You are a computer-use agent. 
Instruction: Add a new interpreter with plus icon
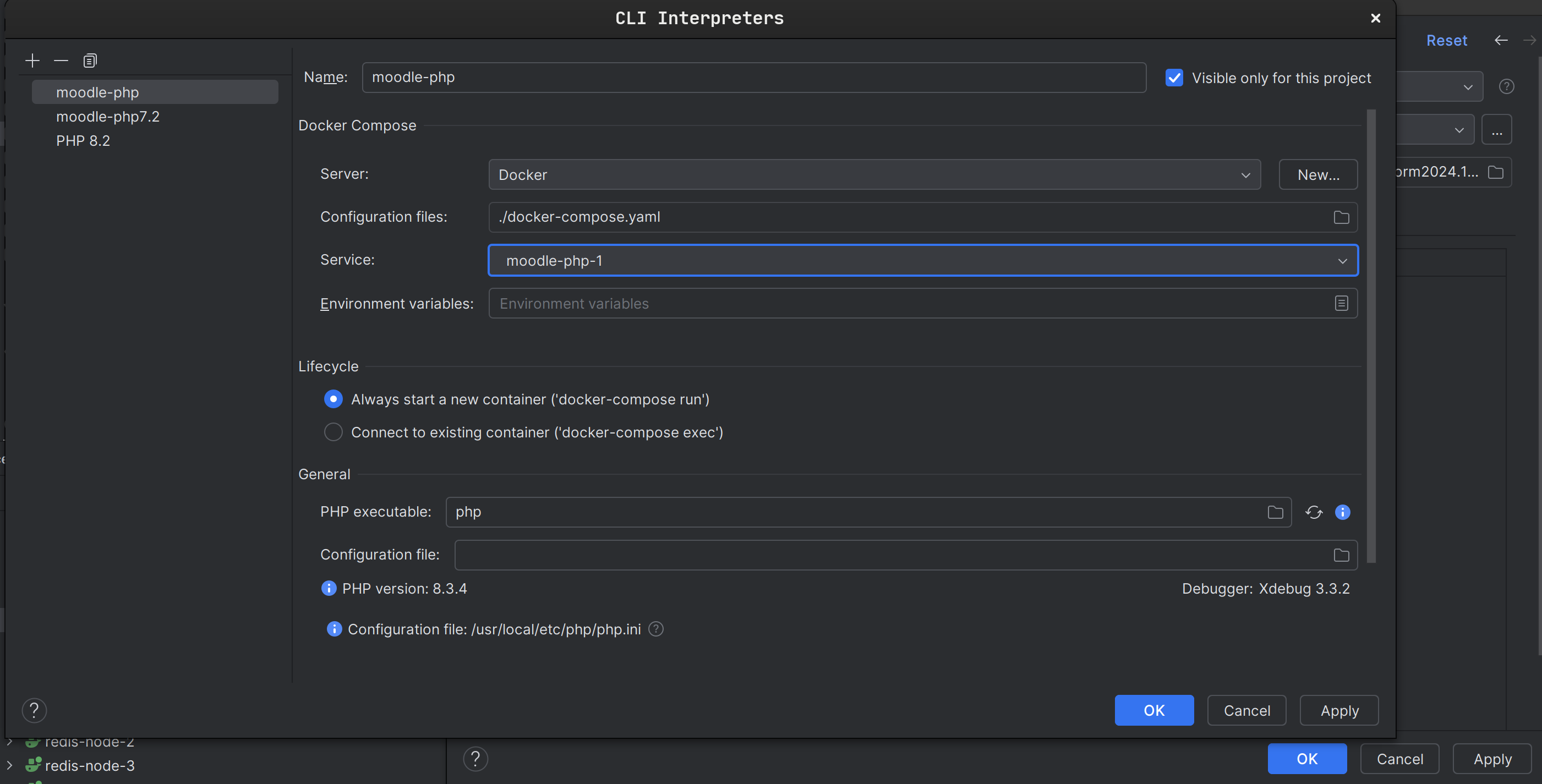click(32, 61)
